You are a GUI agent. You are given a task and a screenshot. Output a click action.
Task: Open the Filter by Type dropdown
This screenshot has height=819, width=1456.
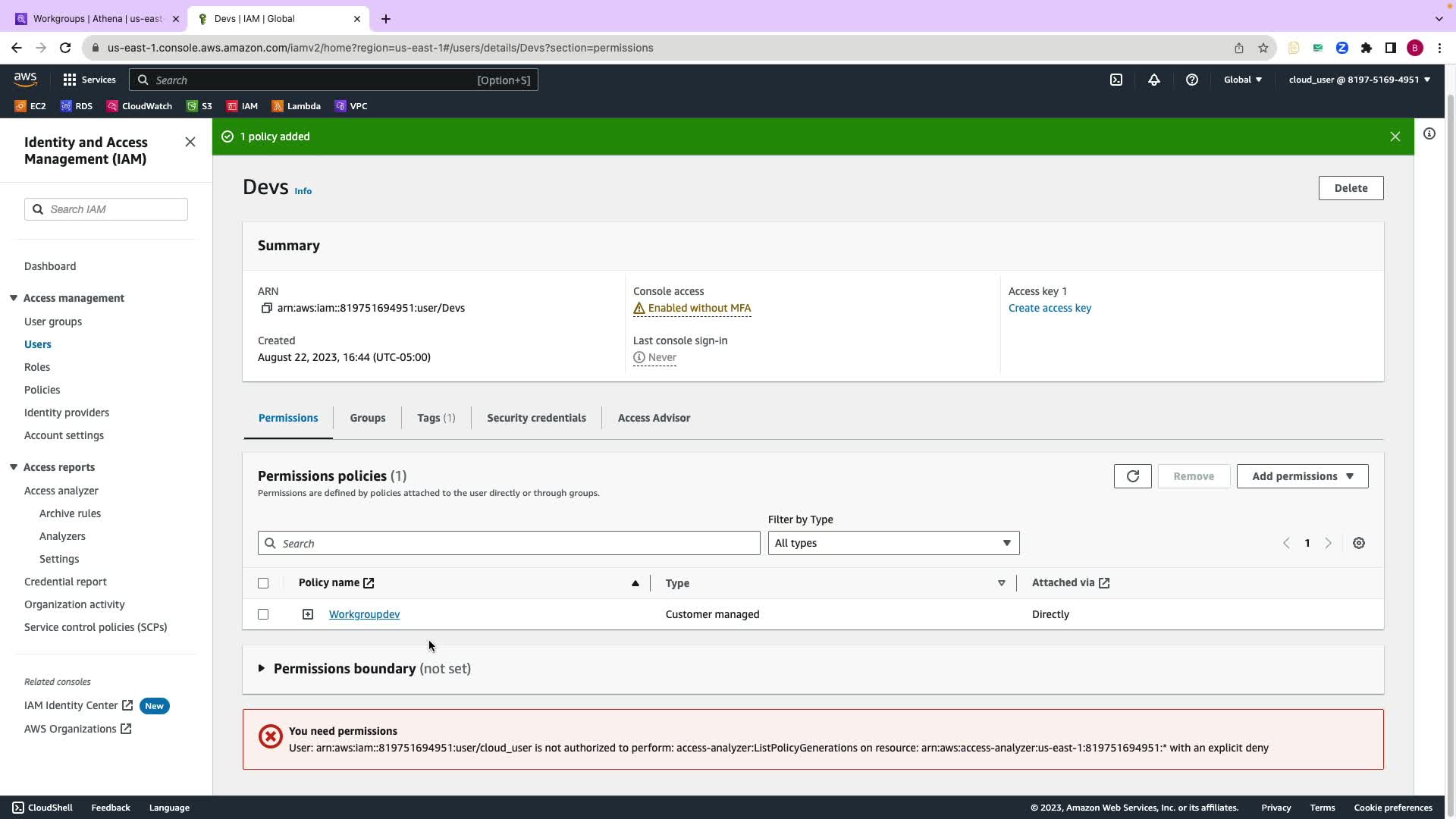[x=893, y=543]
